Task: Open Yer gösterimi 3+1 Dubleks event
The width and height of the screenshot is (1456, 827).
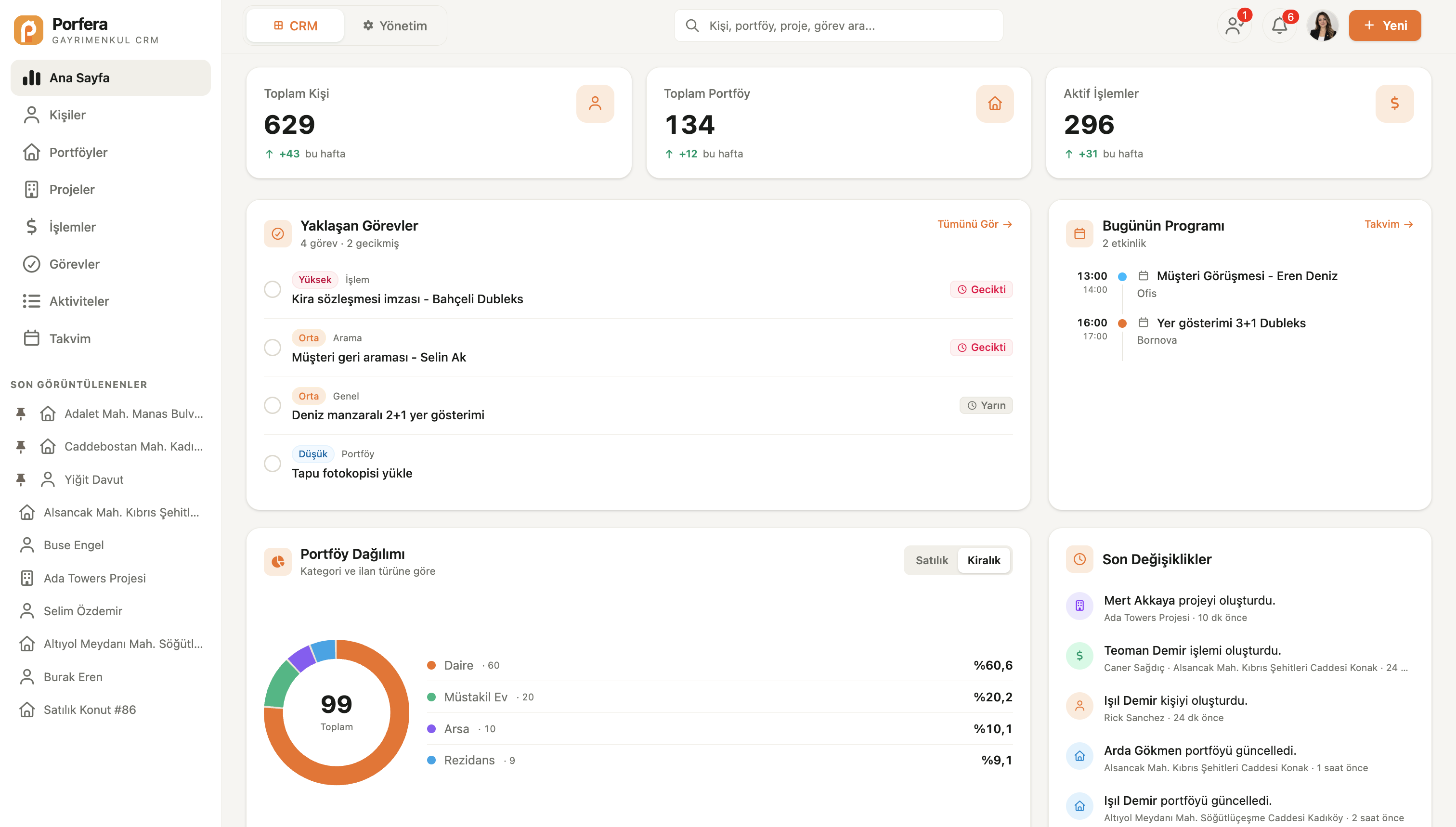Action: pyautogui.click(x=1231, y=323)
